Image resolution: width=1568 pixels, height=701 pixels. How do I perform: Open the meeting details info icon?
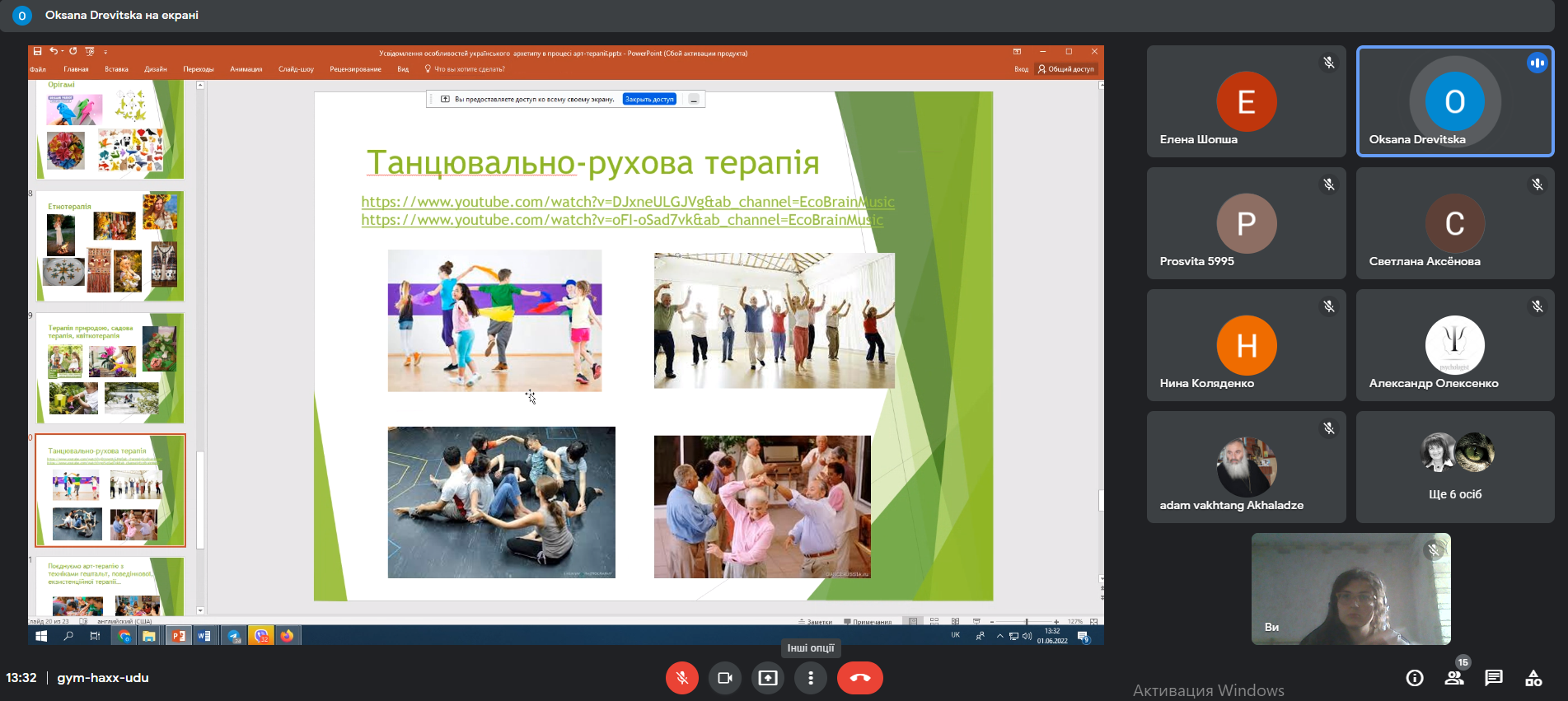tap(1414, 678)
